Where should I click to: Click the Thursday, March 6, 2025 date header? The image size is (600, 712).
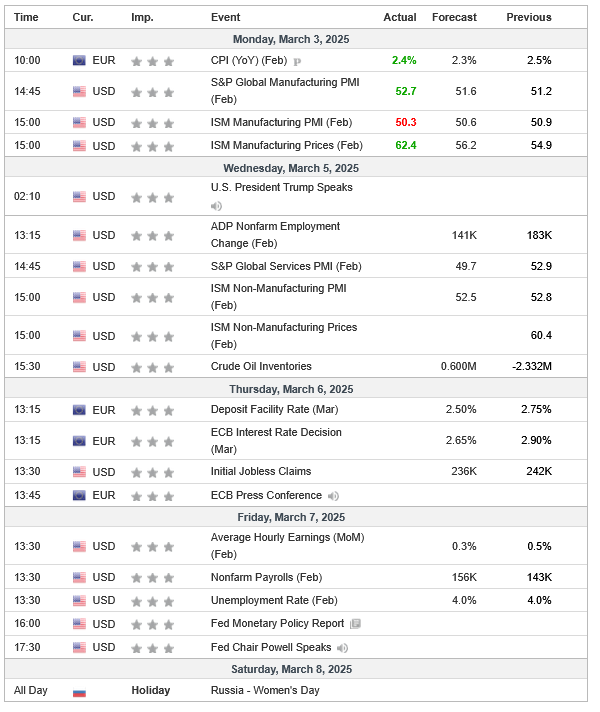click(291, 390)
